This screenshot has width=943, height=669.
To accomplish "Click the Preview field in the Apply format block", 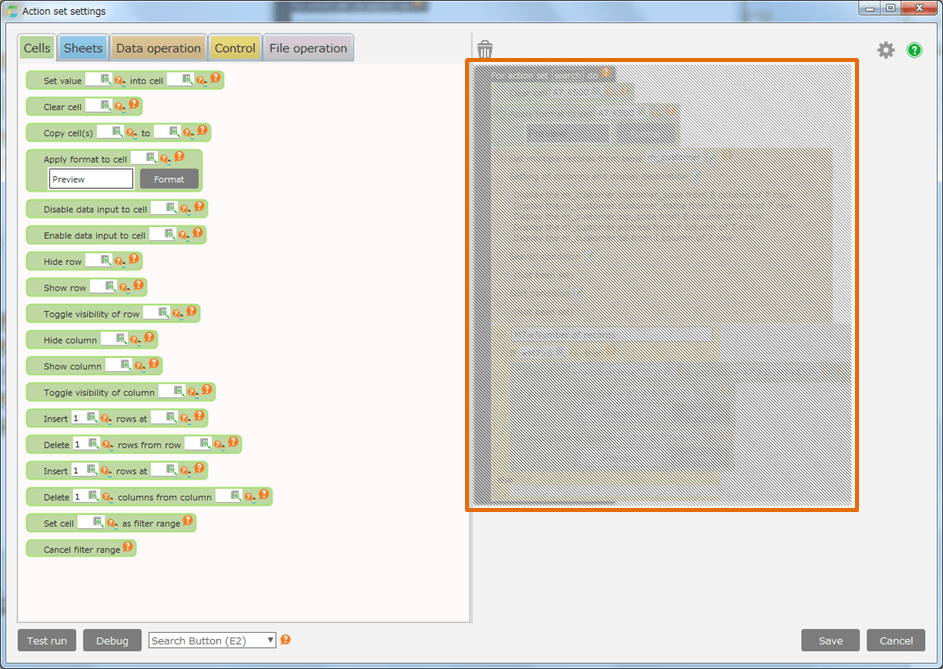I will [x=91, y=179].
